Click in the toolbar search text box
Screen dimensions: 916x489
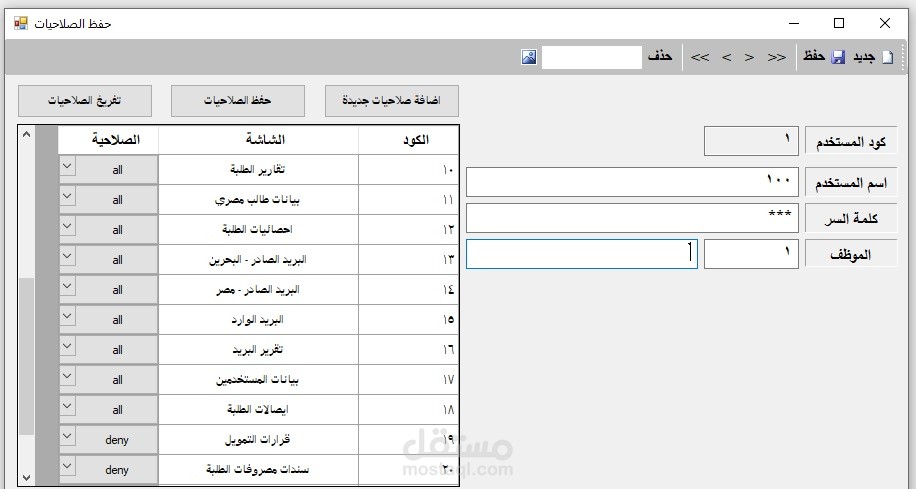[591, 57]
